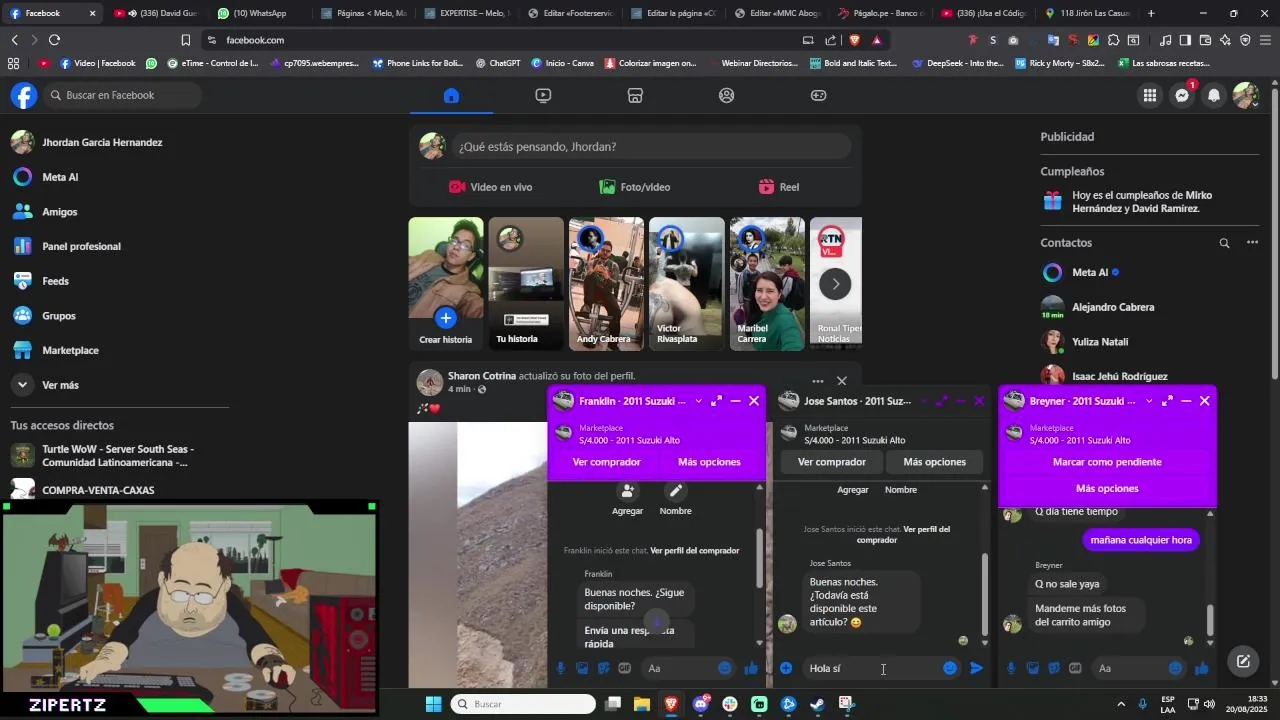Click the Facebook logo
This screenshot has height=720, width=1280.
tap(24, 95)
